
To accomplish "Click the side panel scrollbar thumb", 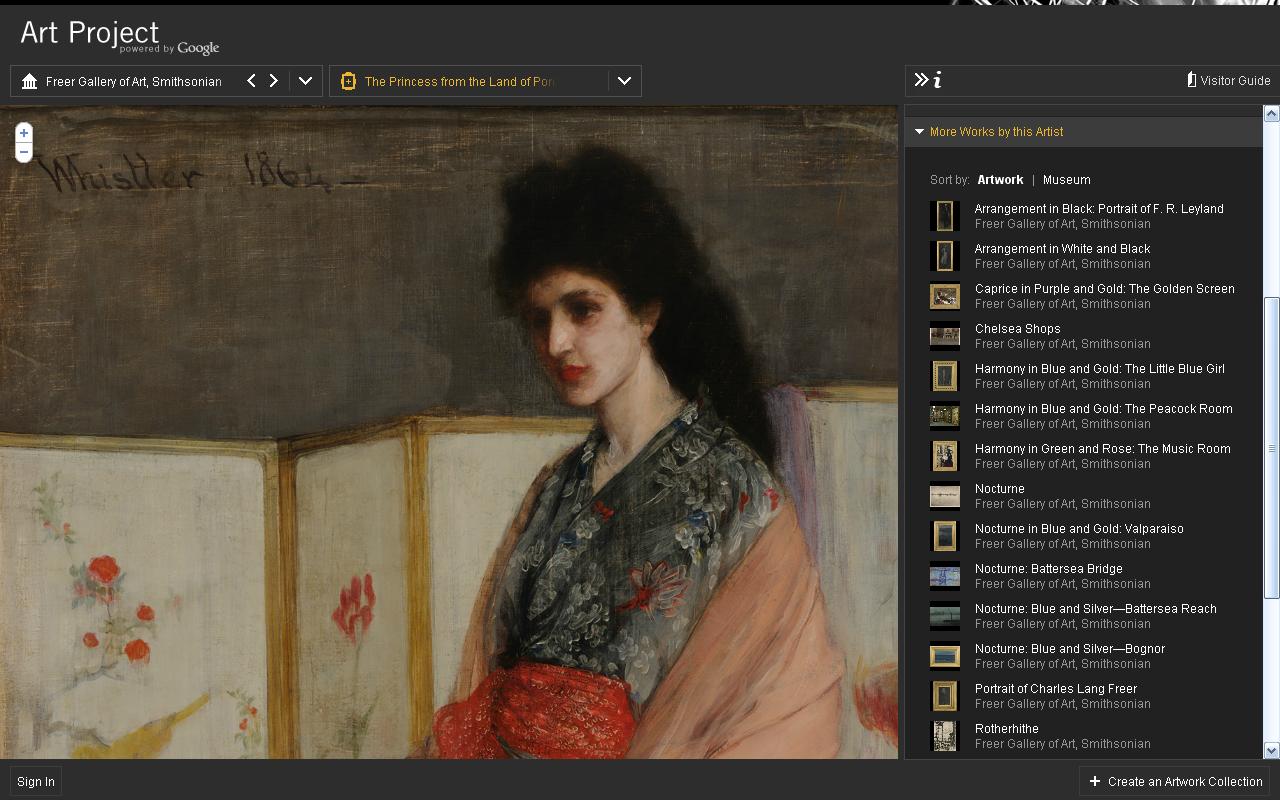I will coord(1272,448).
